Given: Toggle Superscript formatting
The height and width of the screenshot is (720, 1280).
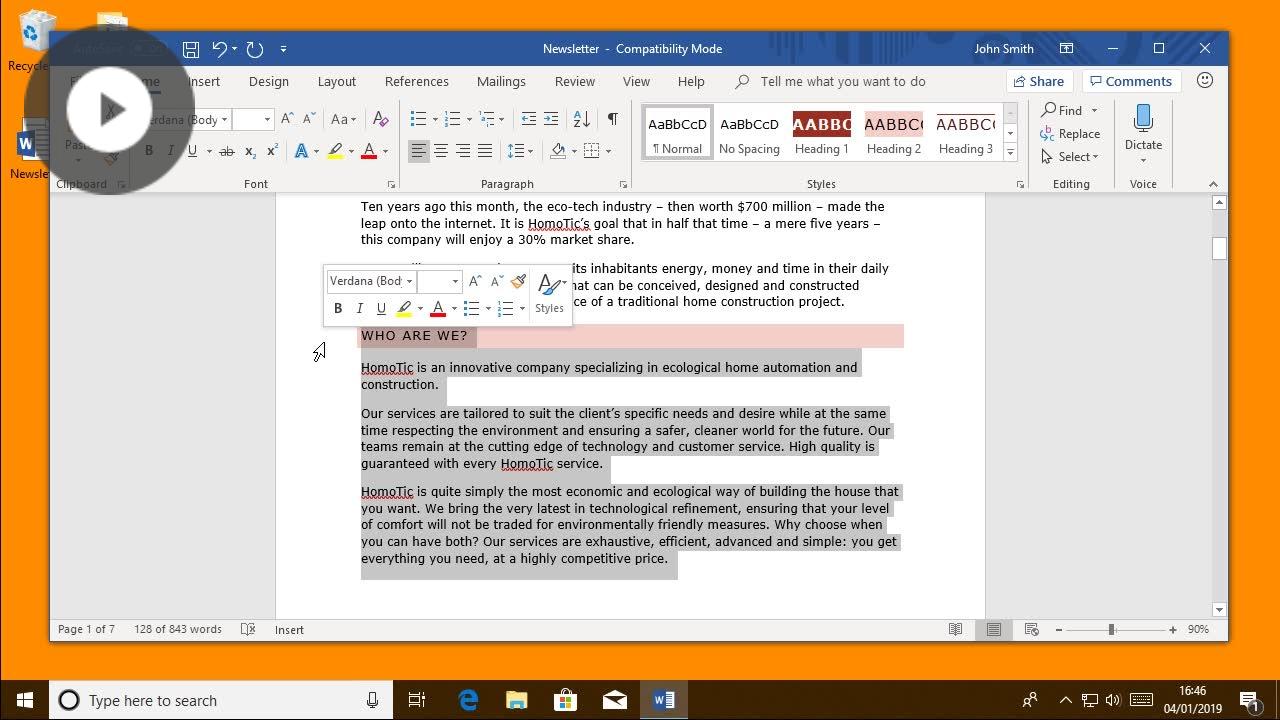Looking at the screenshot, I should tap(272, 151).
